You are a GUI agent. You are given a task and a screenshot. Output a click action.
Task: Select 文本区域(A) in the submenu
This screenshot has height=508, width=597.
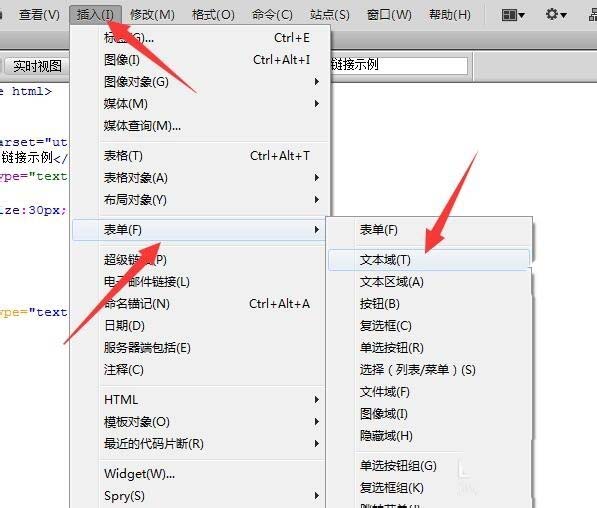429,282
